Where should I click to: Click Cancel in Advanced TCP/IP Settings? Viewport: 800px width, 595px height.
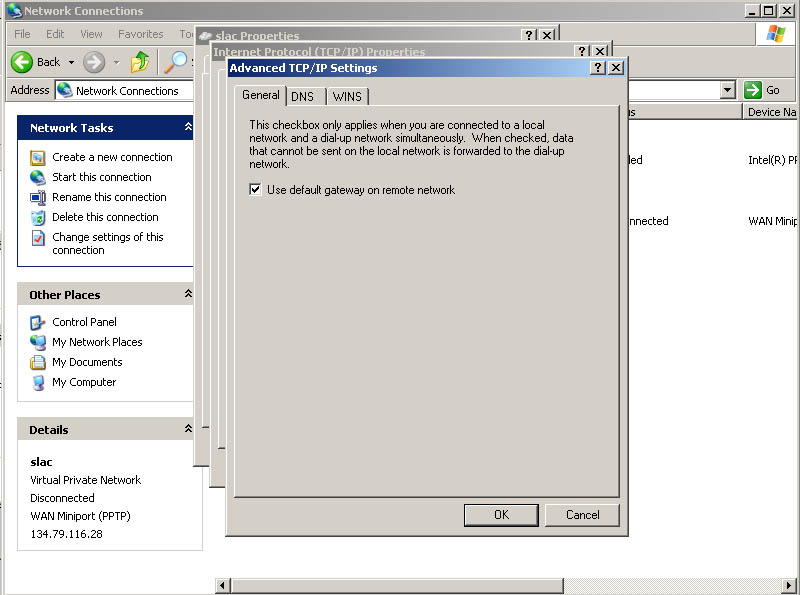tap(582, 515)
